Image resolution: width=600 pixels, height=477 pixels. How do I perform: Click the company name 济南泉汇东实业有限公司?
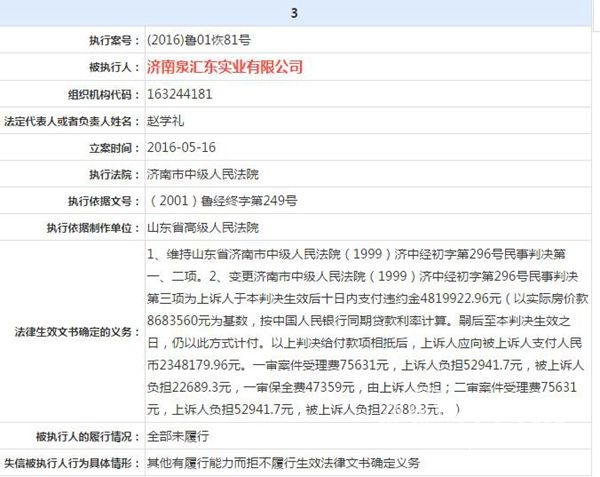point(224,67)
